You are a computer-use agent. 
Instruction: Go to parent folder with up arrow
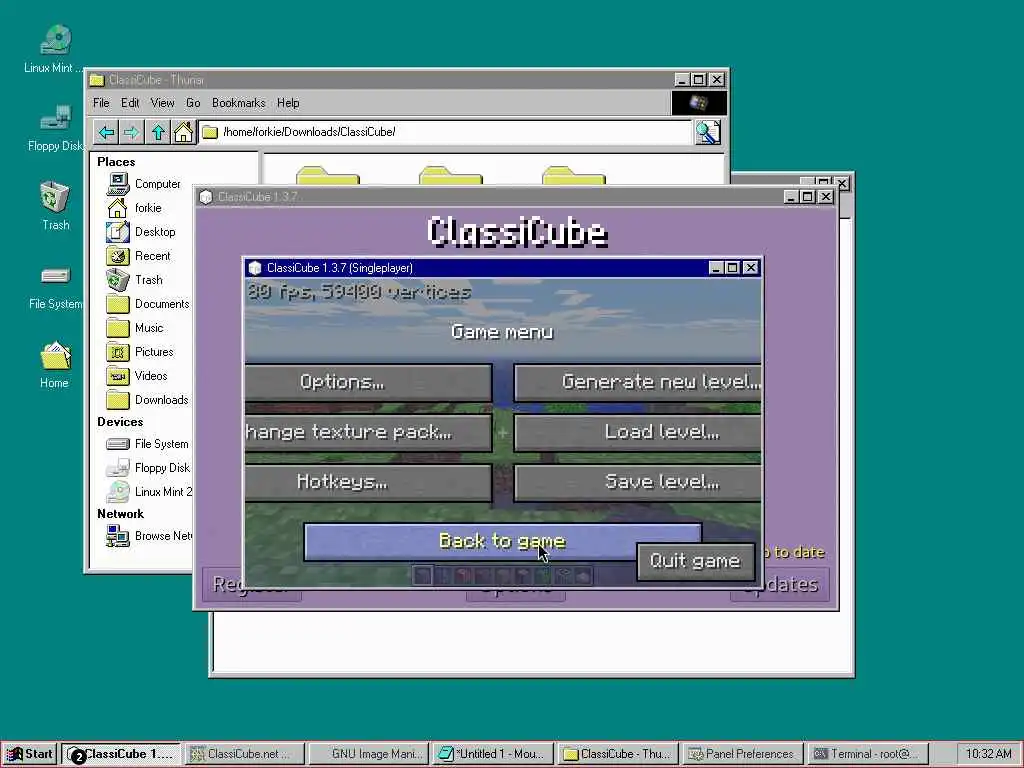click(158, 133)
